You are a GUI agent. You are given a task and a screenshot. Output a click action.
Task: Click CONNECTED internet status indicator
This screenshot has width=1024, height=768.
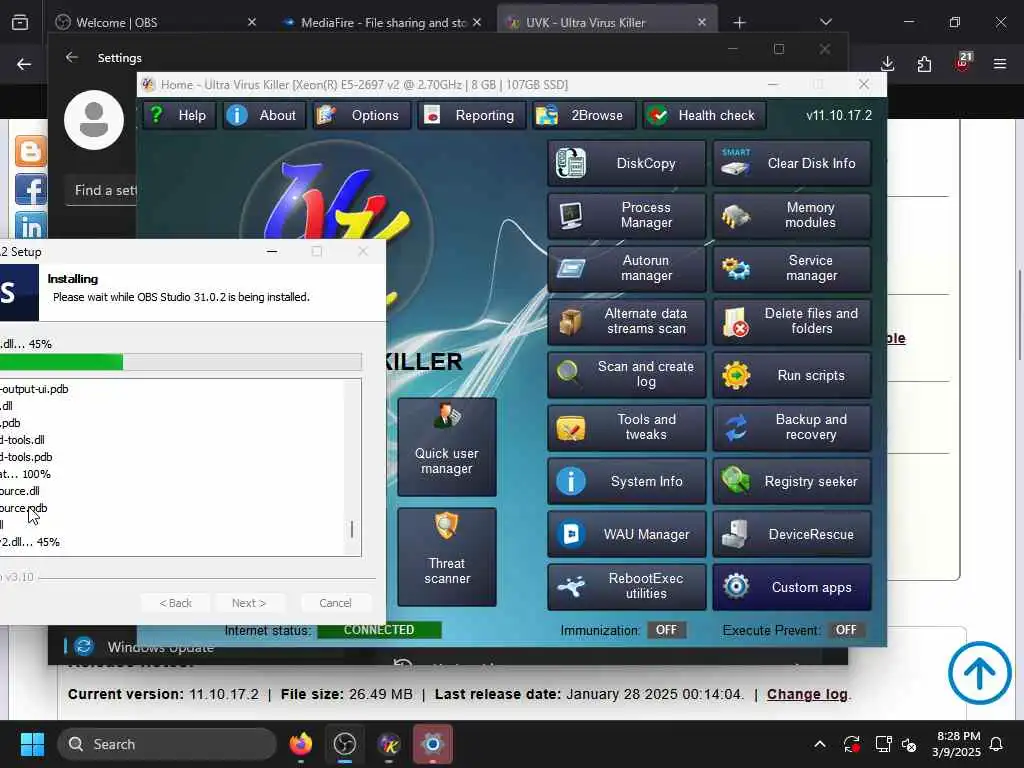point(379,630)
